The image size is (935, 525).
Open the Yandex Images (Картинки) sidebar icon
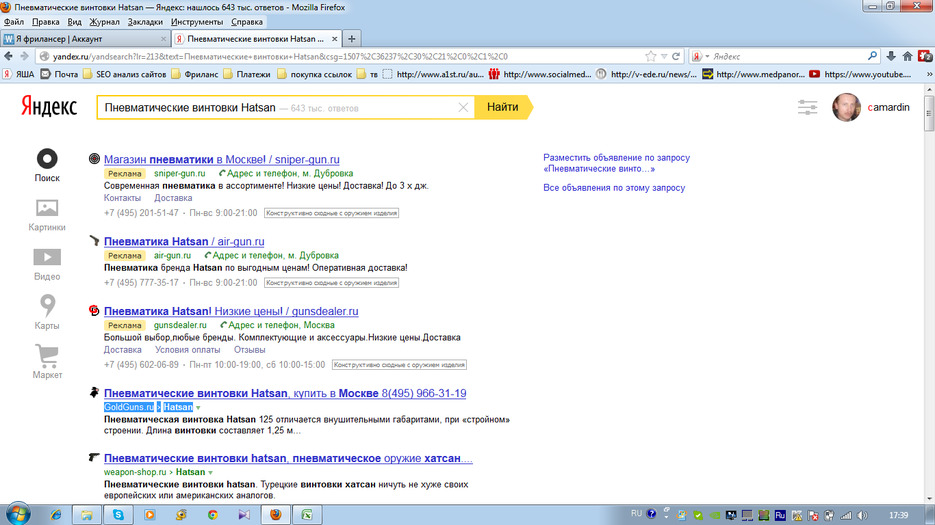[47, 208]
